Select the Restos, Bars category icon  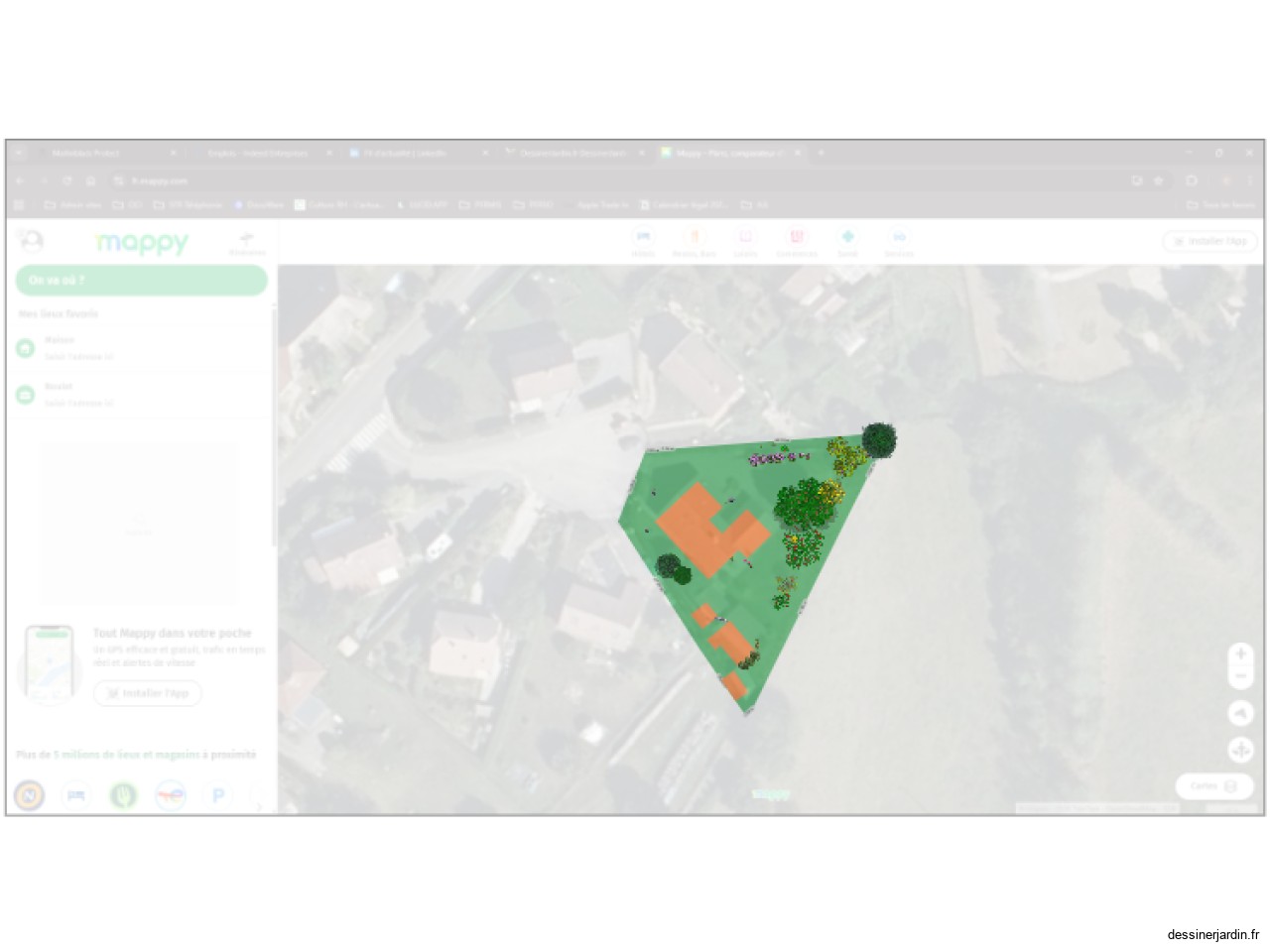click(694, 239)
